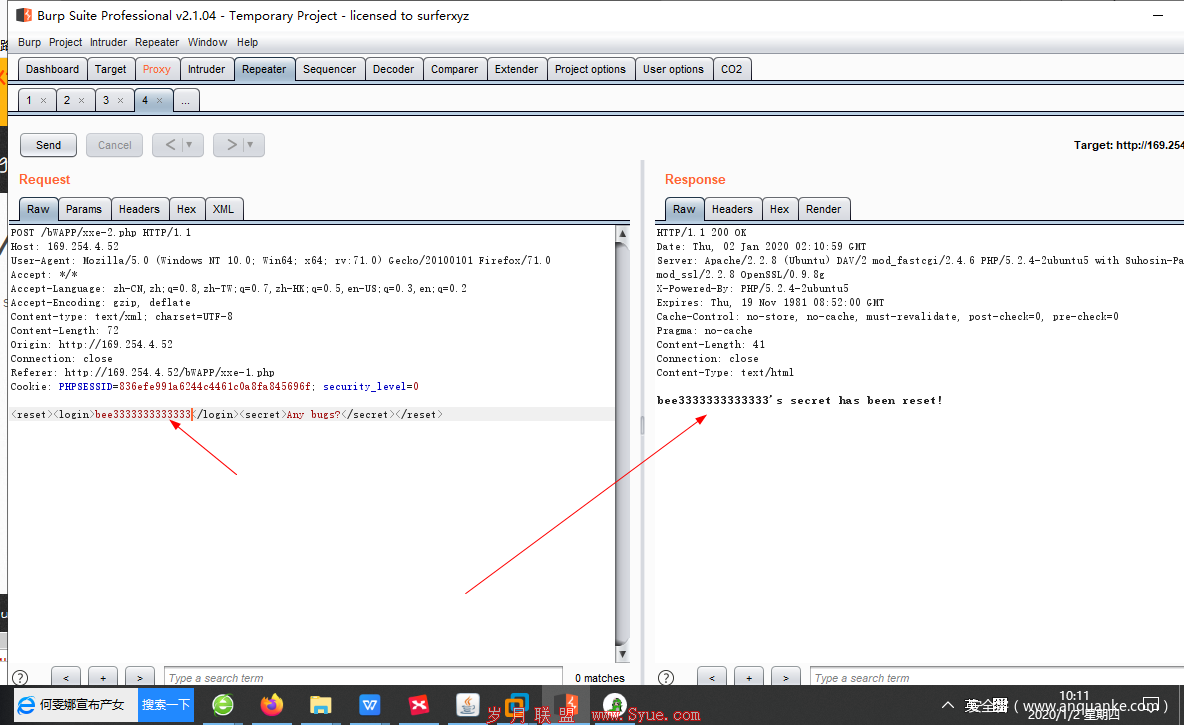Open the back history dropdown arrow
Screen dimensions: 1184x725
[x=190, y=145]
